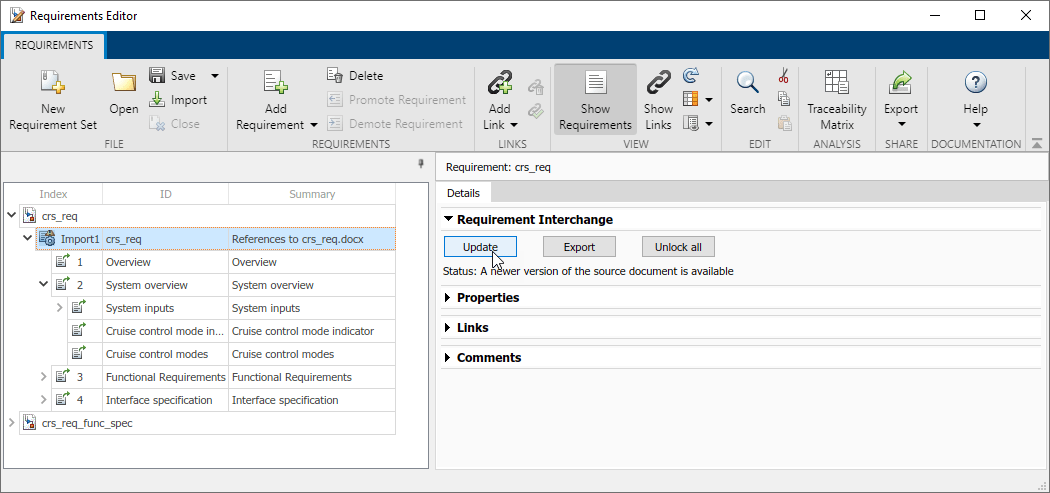Image resolution: width=1050 pixels, height=493 pixels.
Task: Click the Delete requirement icon
Action: tap(335, 76)
